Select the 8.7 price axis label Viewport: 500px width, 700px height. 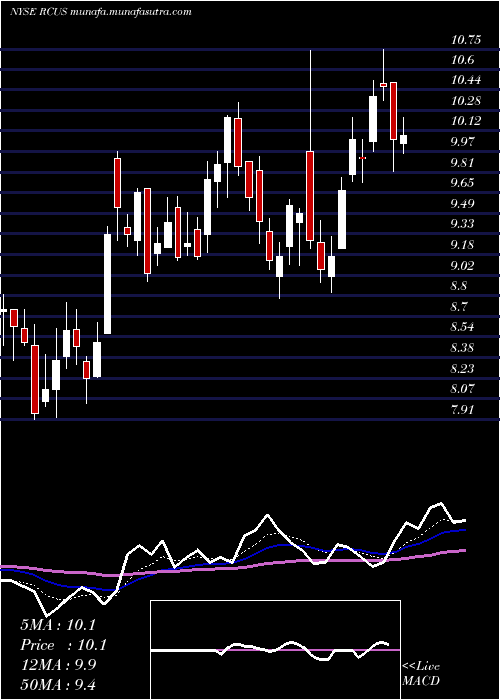pos(459,307)
